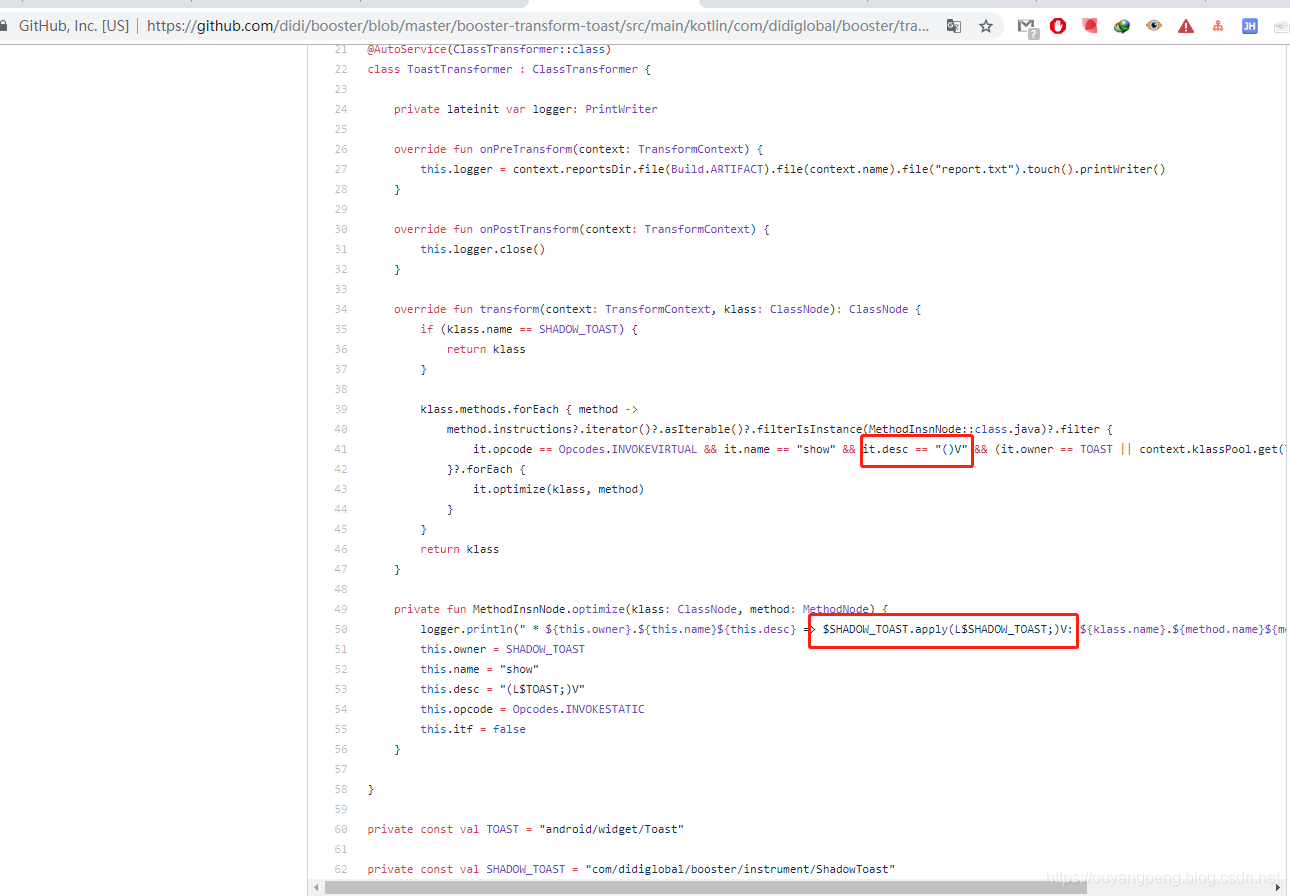This screenshot has width=1290, height=896.
Task: Select line number 50
Action: coord(341,629)
